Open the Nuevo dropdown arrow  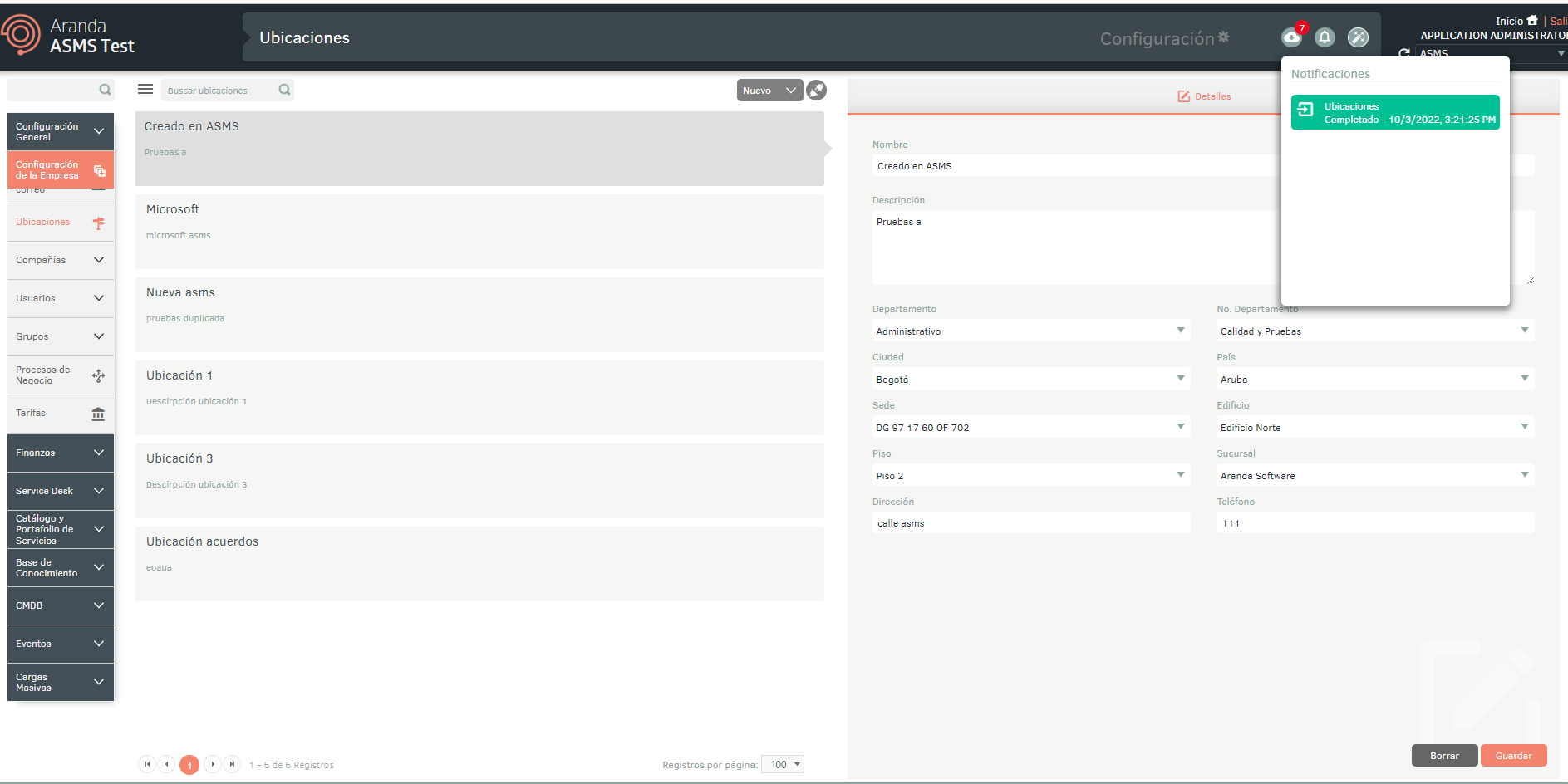coord(791,91)
